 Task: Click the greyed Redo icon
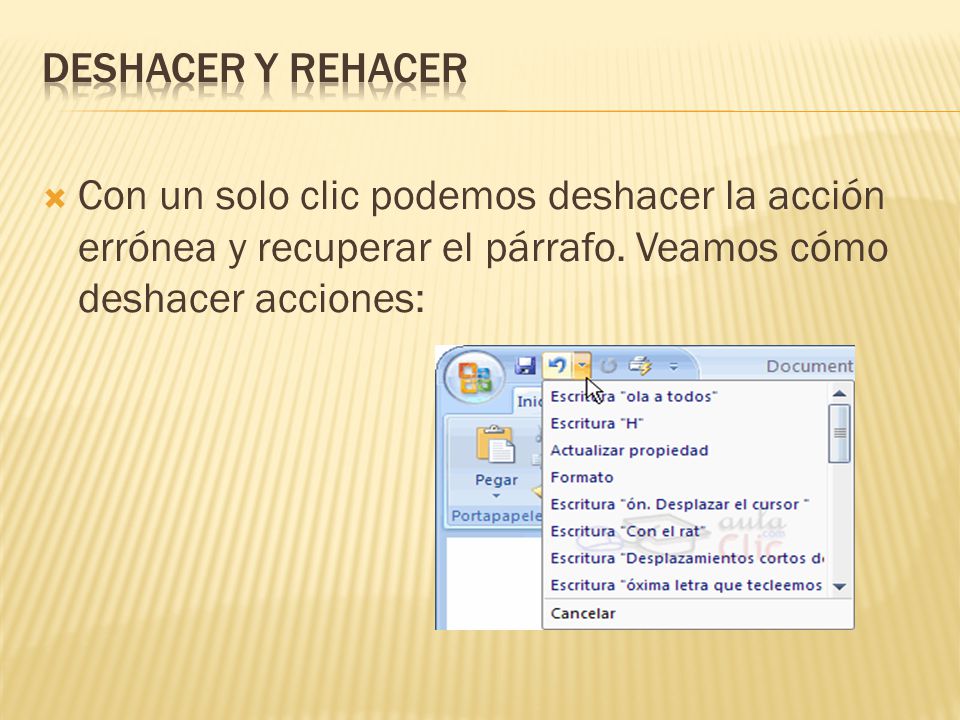coord(609,366)
